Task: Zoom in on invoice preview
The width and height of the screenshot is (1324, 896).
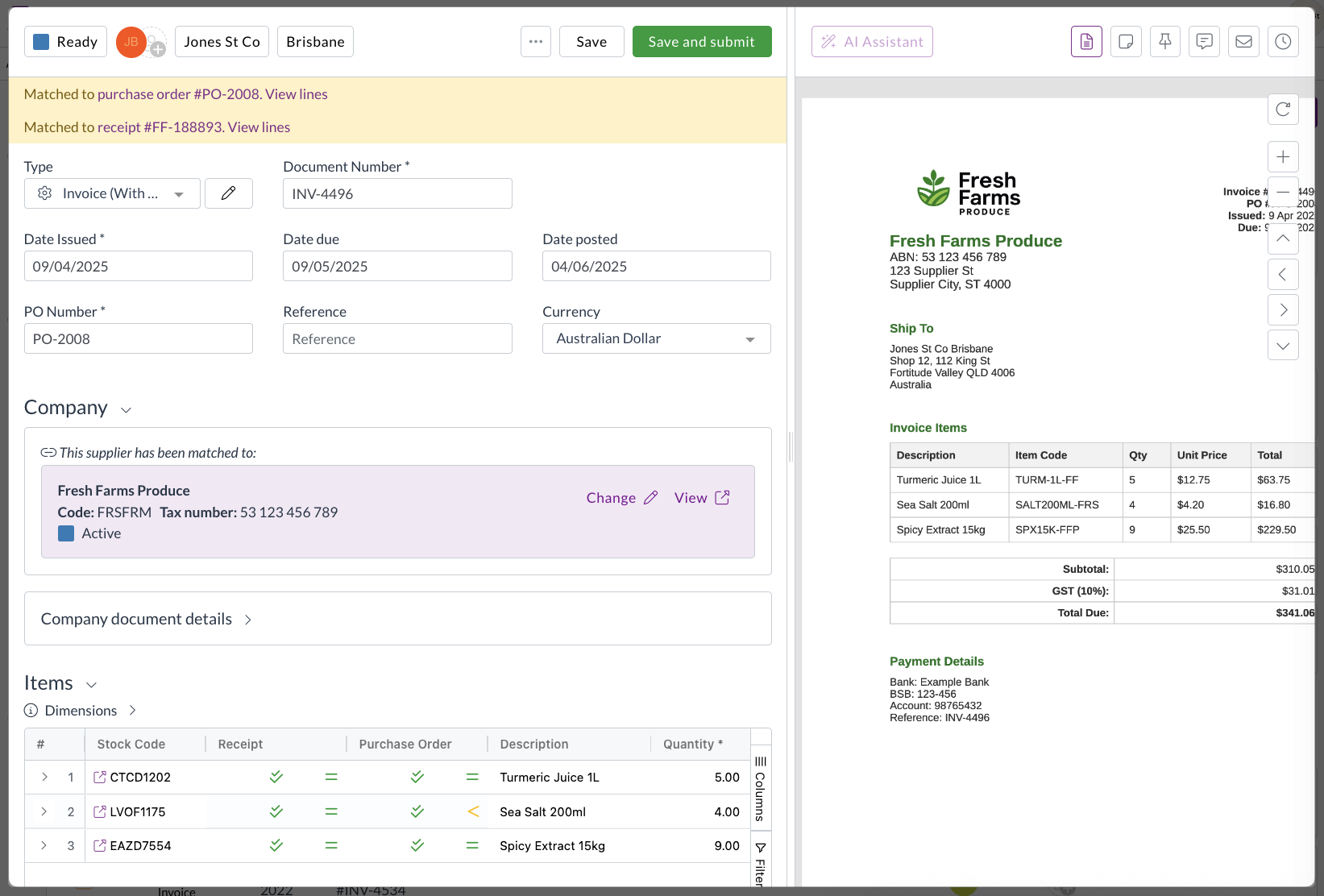Action: pyautogui.click(x=1283, y=156)
